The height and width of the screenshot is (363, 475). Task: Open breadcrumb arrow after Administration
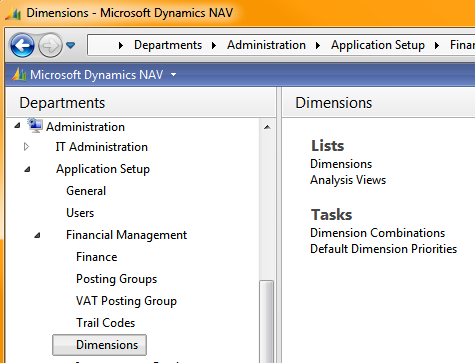click(x=318, y=45)
